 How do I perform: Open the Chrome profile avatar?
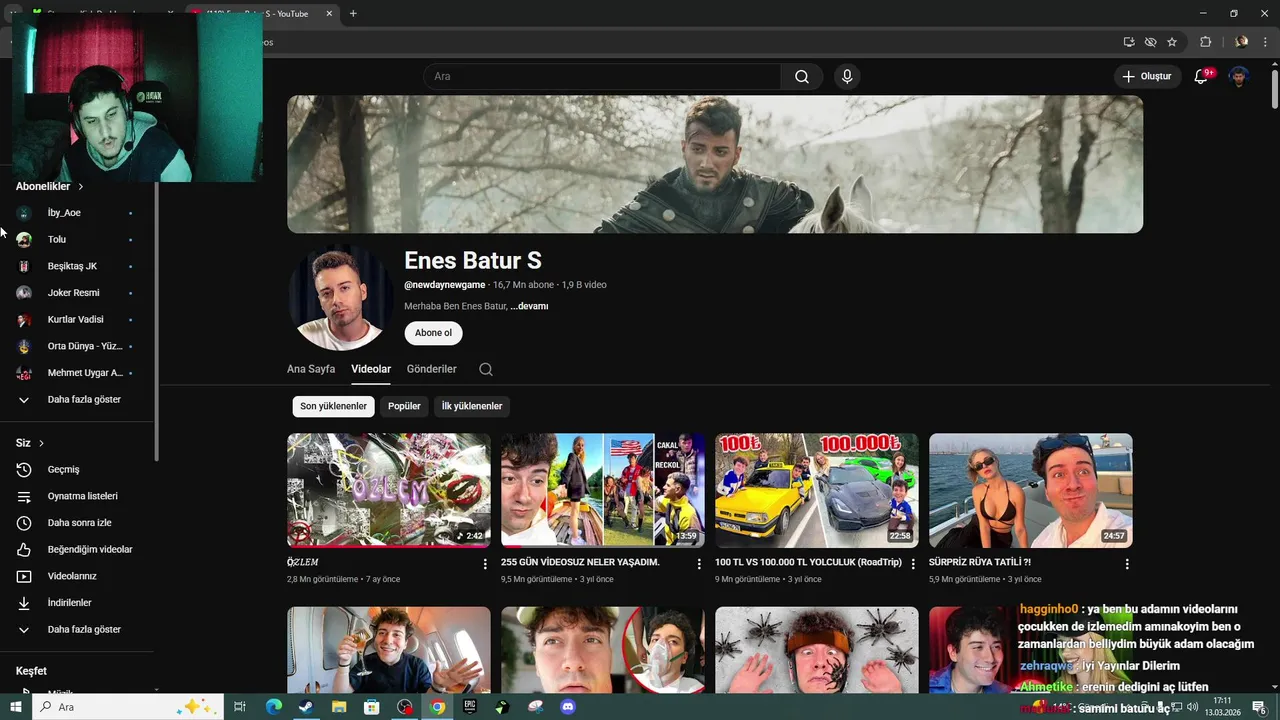(1242, 42)
